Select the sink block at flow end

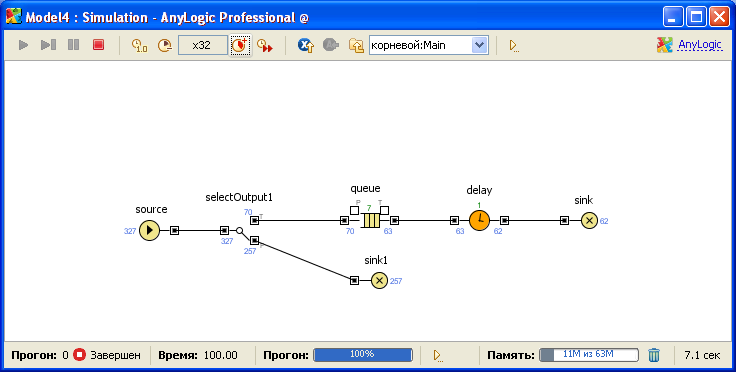click(590, 220)
